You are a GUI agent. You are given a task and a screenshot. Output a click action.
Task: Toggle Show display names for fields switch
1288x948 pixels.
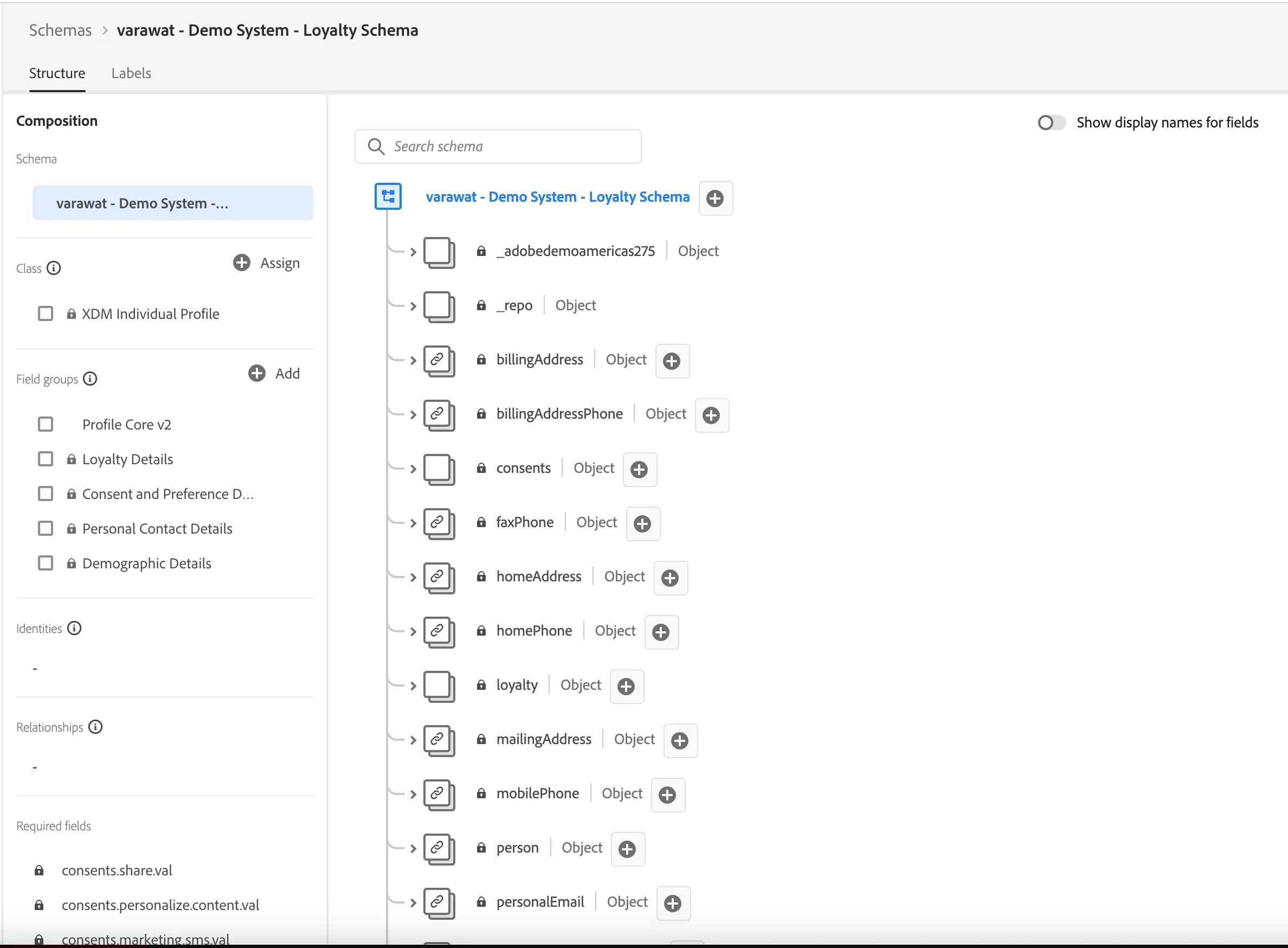pos(1051,123)
